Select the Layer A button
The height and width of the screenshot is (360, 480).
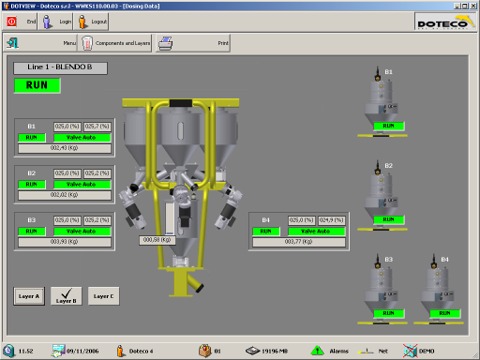click(x=29, y=296)
